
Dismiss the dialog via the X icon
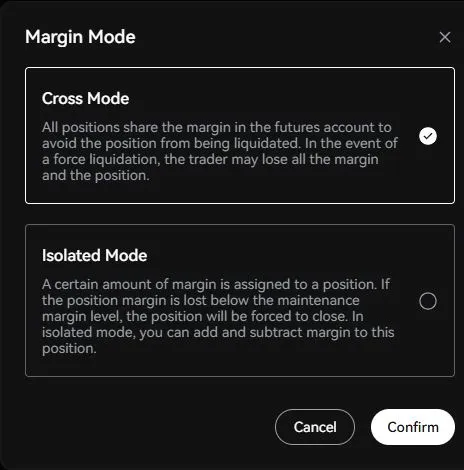pos(445,37)
